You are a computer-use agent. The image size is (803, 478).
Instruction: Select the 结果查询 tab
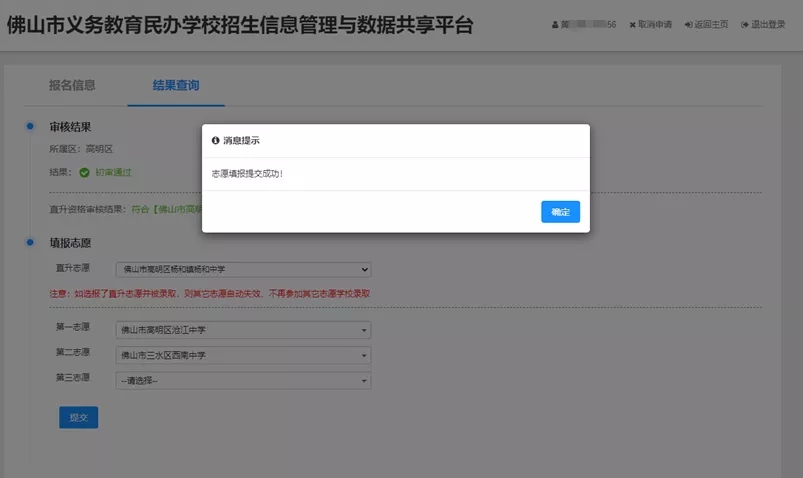[176, 86]
